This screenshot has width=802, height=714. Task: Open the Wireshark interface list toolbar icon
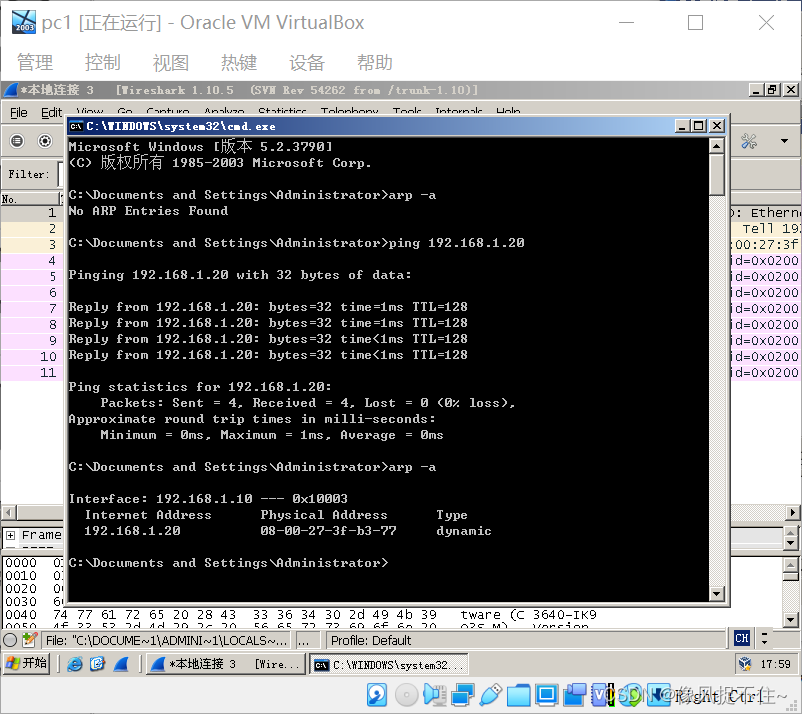(17, 141)
